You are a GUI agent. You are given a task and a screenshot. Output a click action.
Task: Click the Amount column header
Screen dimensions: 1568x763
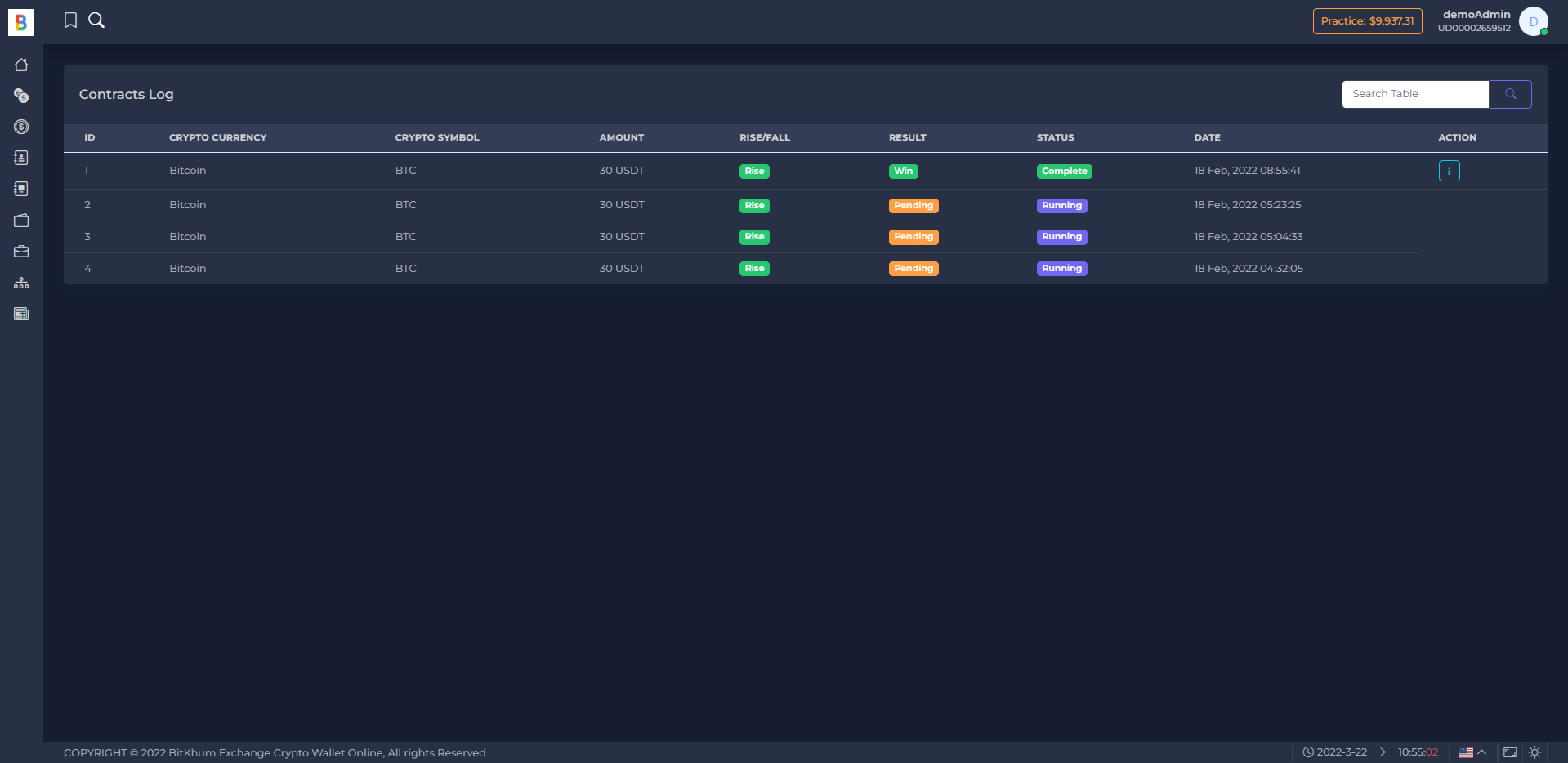pos(621,137)
